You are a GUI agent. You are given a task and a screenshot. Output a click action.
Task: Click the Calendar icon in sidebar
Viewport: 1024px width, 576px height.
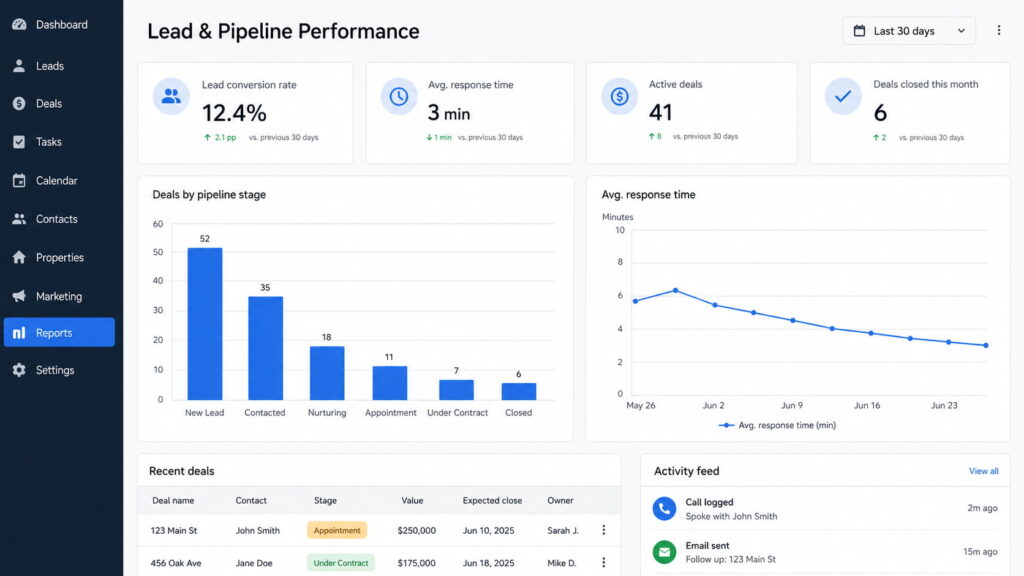(19, 180)
